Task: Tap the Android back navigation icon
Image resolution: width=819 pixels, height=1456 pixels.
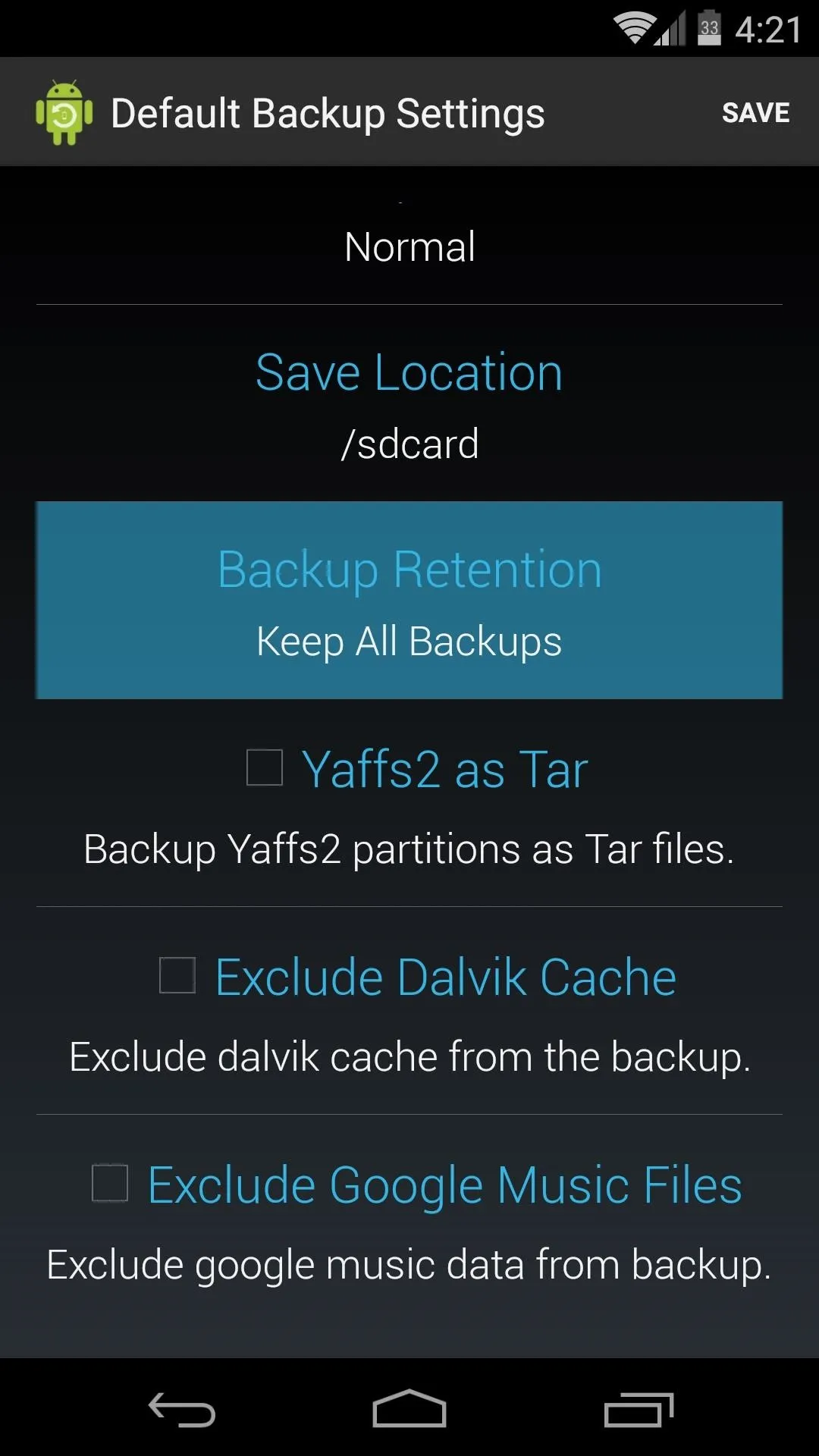Action: pos(181,1409)
